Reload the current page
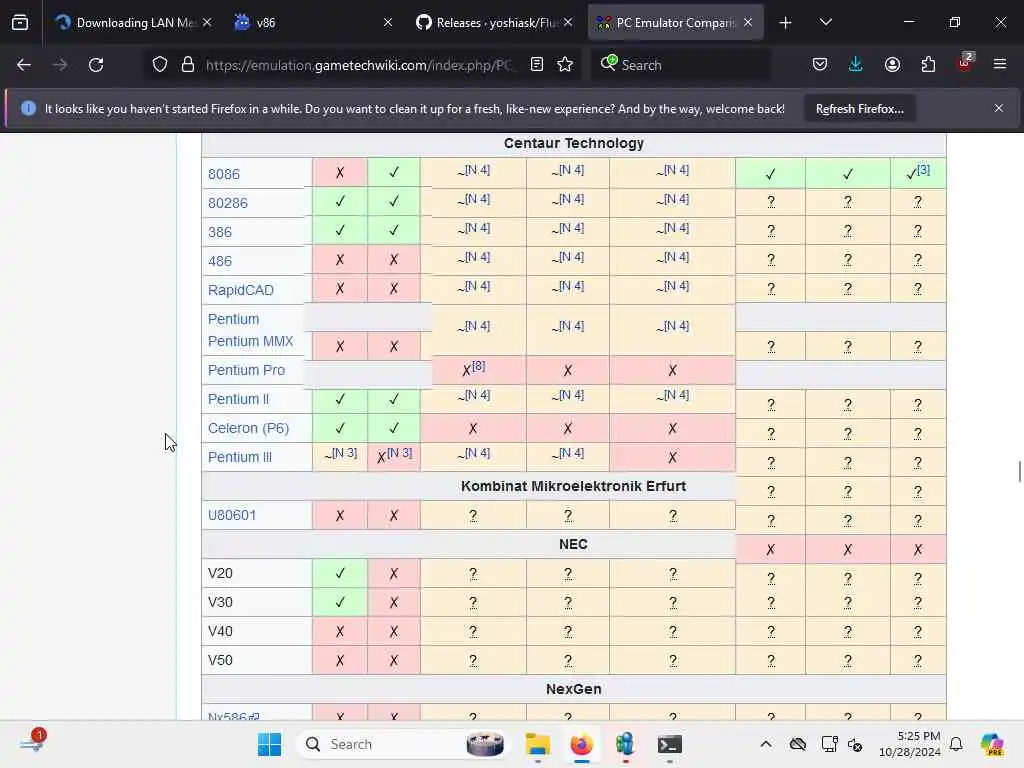 tap(96, 65)
